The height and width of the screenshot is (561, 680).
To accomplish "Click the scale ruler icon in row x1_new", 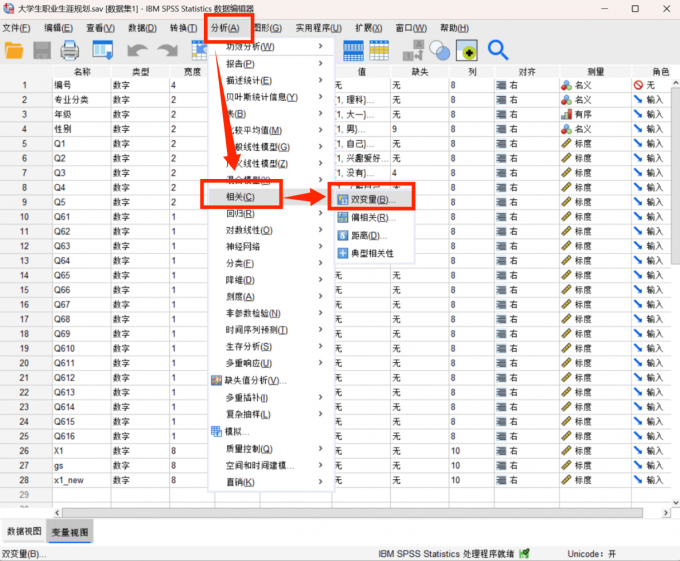I will (566, 480).
